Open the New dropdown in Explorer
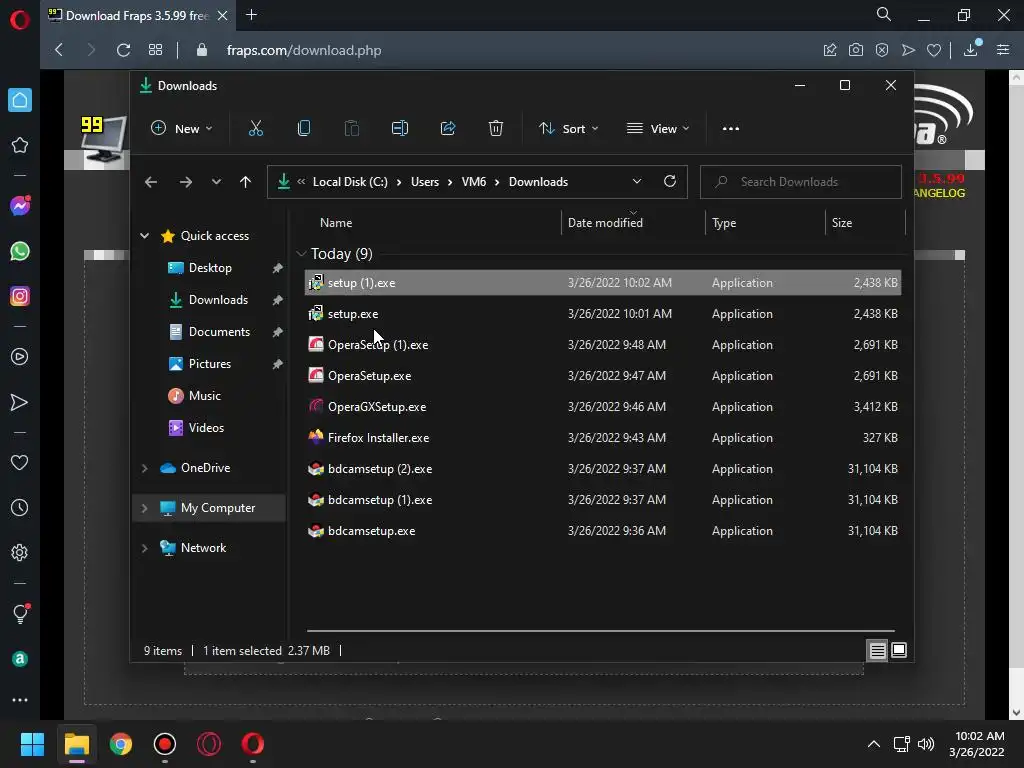 (x=182, y=129)
